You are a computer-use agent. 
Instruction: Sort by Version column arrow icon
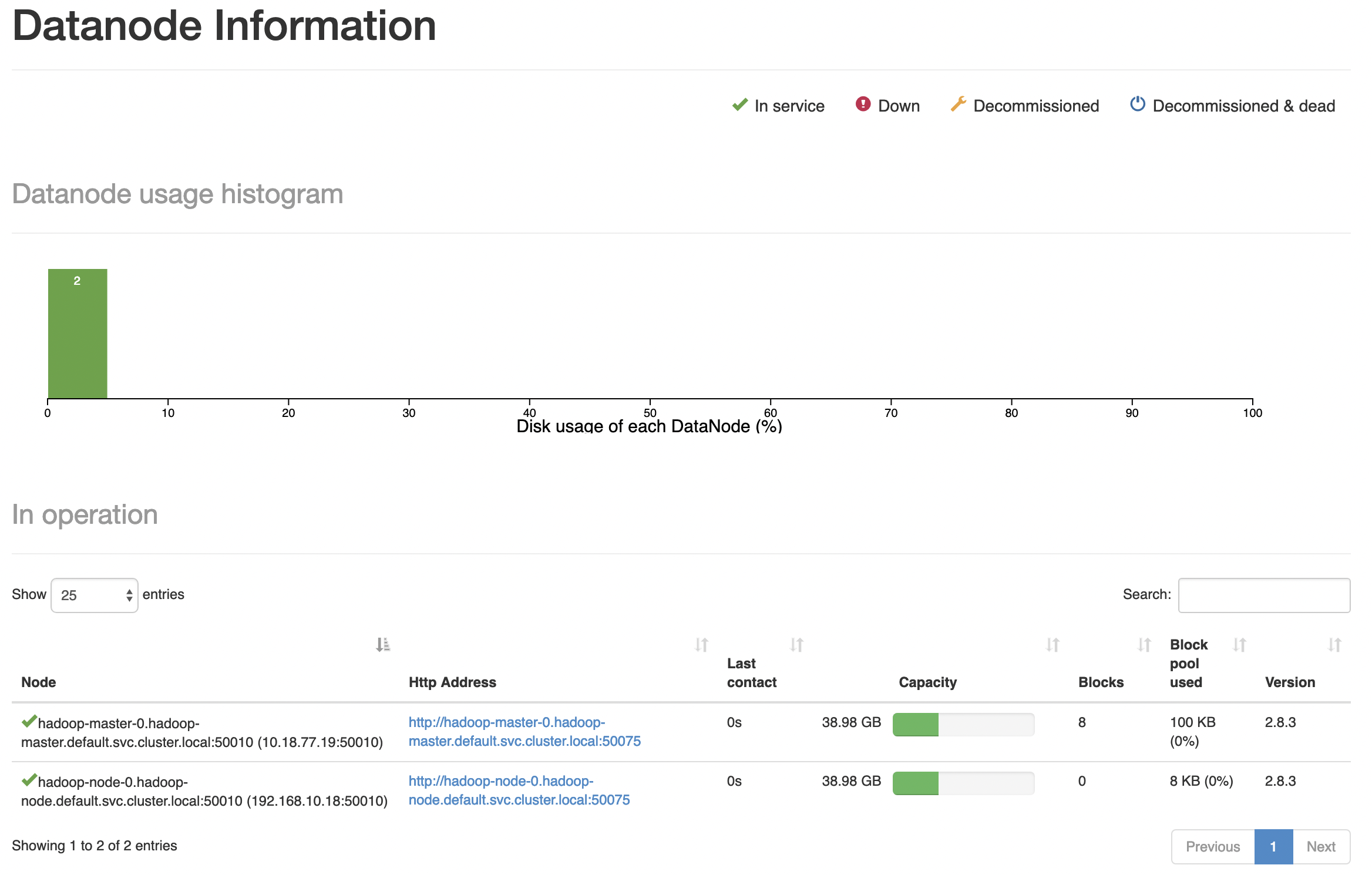pos(1334,645)
